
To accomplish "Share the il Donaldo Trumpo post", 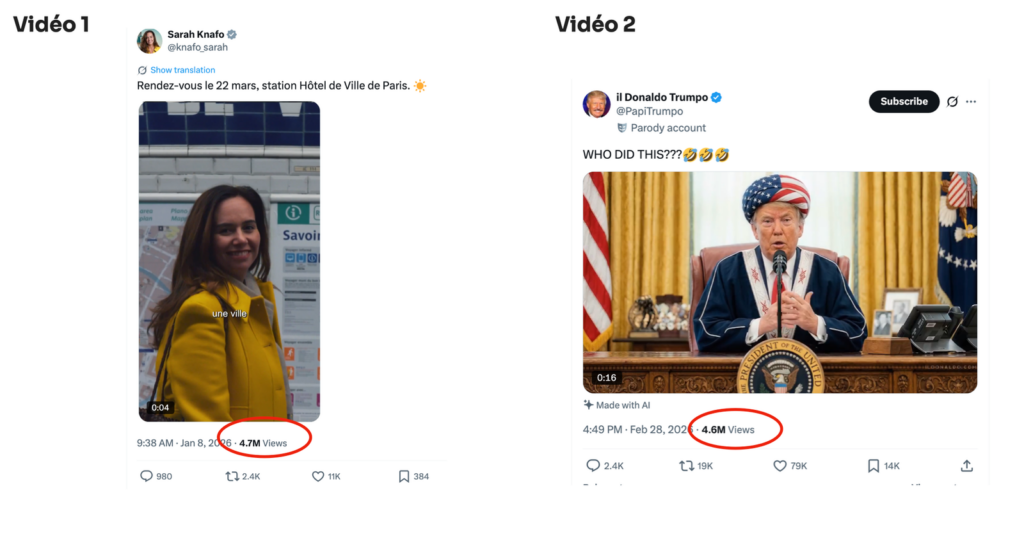I will [966, 466].
